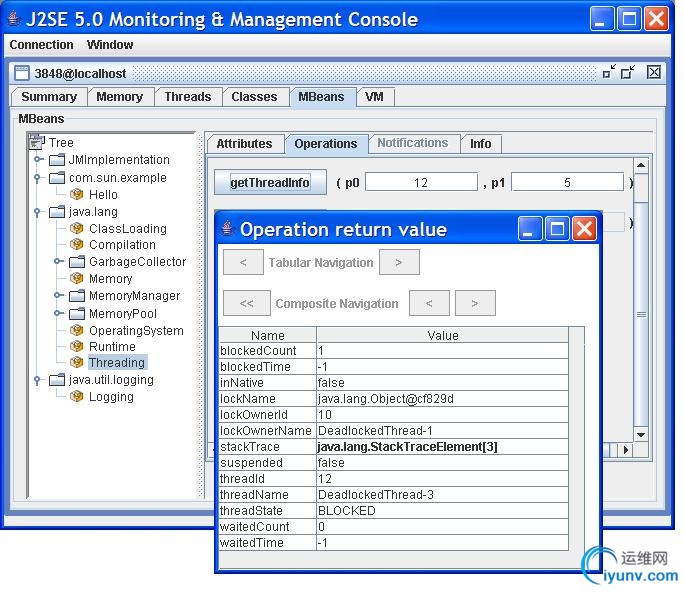The width and height of the screenshot is (684, 592).
Task: Collapse the java.lang tree node
Action: [38, 212]
